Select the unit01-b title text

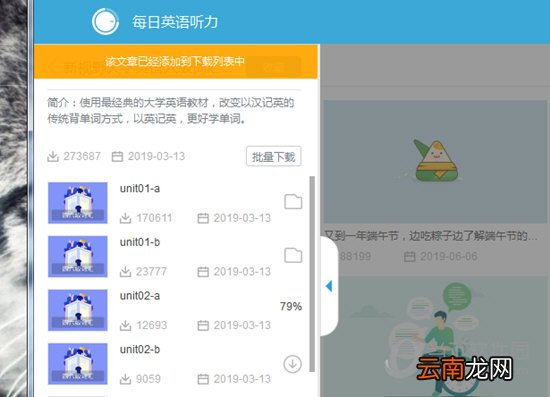coord(140,242)
